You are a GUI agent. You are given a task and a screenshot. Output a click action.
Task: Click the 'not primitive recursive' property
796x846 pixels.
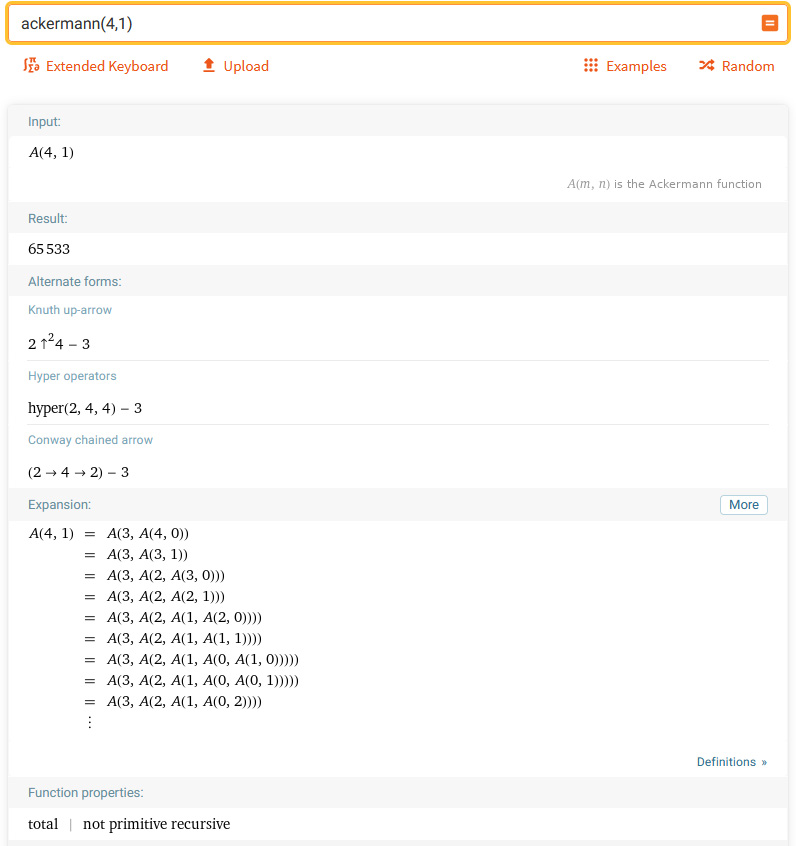point(156,824)
